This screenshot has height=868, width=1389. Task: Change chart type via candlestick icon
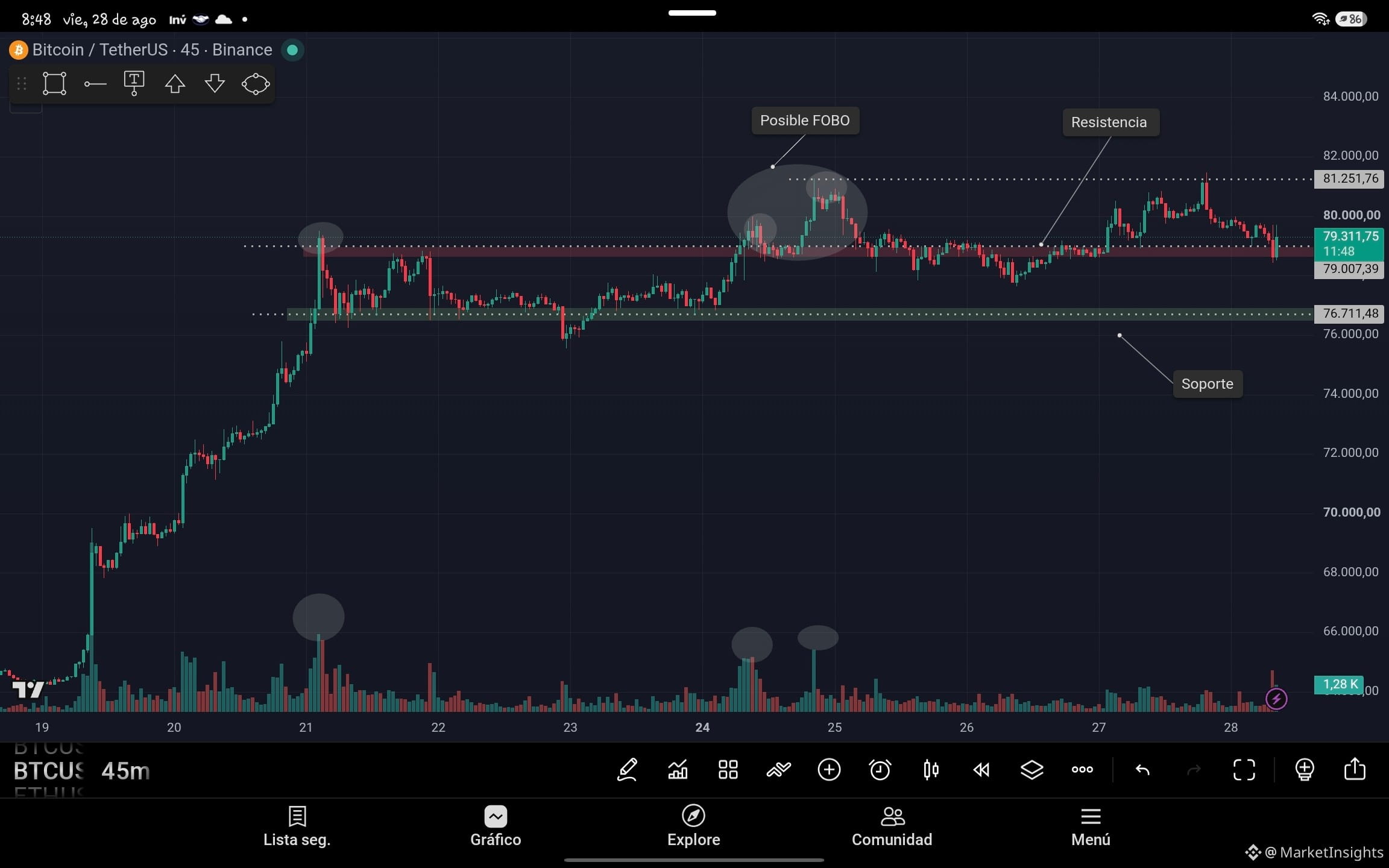(931, 770)
